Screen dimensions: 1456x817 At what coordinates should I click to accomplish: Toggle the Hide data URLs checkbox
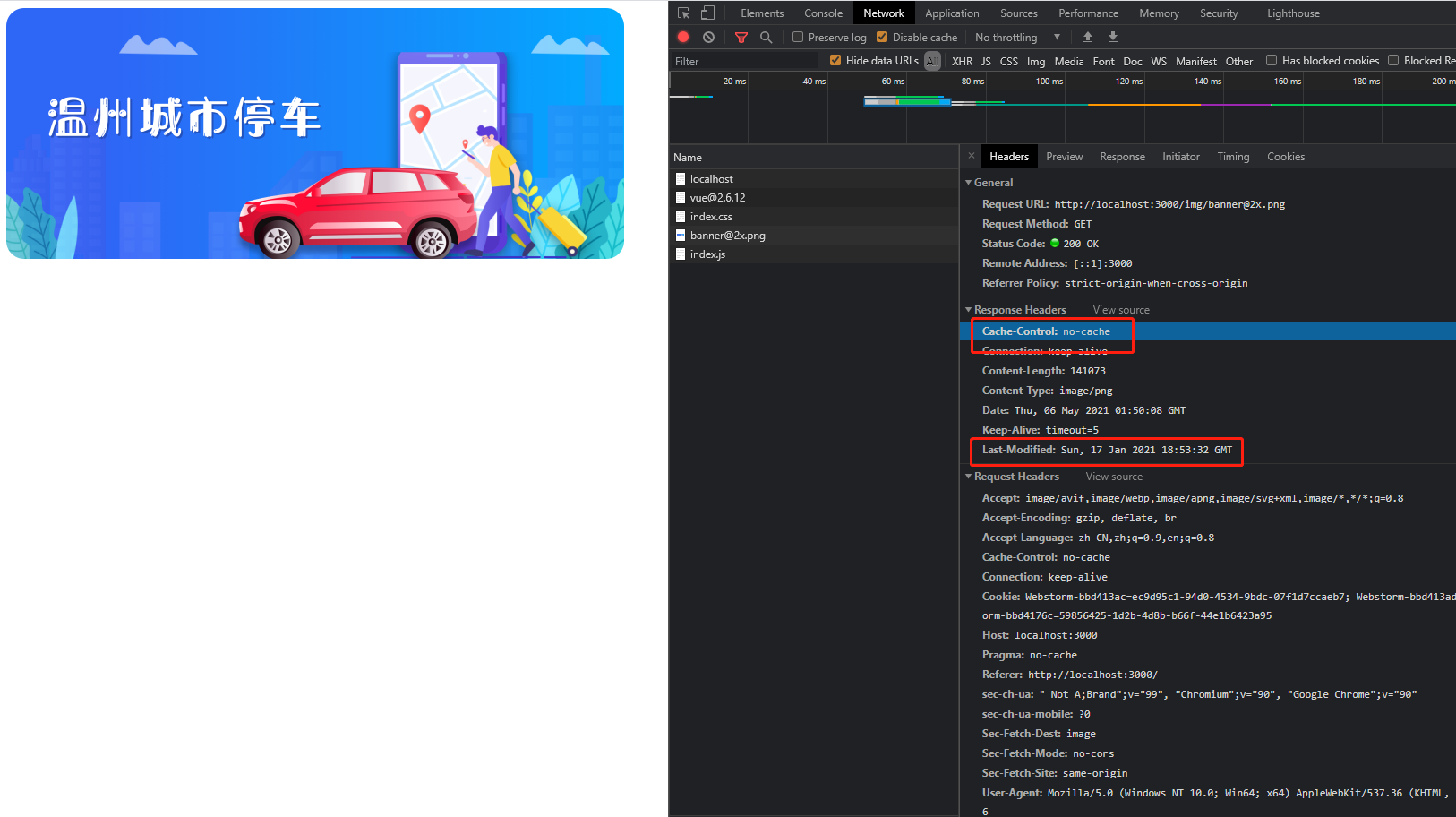click(x=835, y=60)
